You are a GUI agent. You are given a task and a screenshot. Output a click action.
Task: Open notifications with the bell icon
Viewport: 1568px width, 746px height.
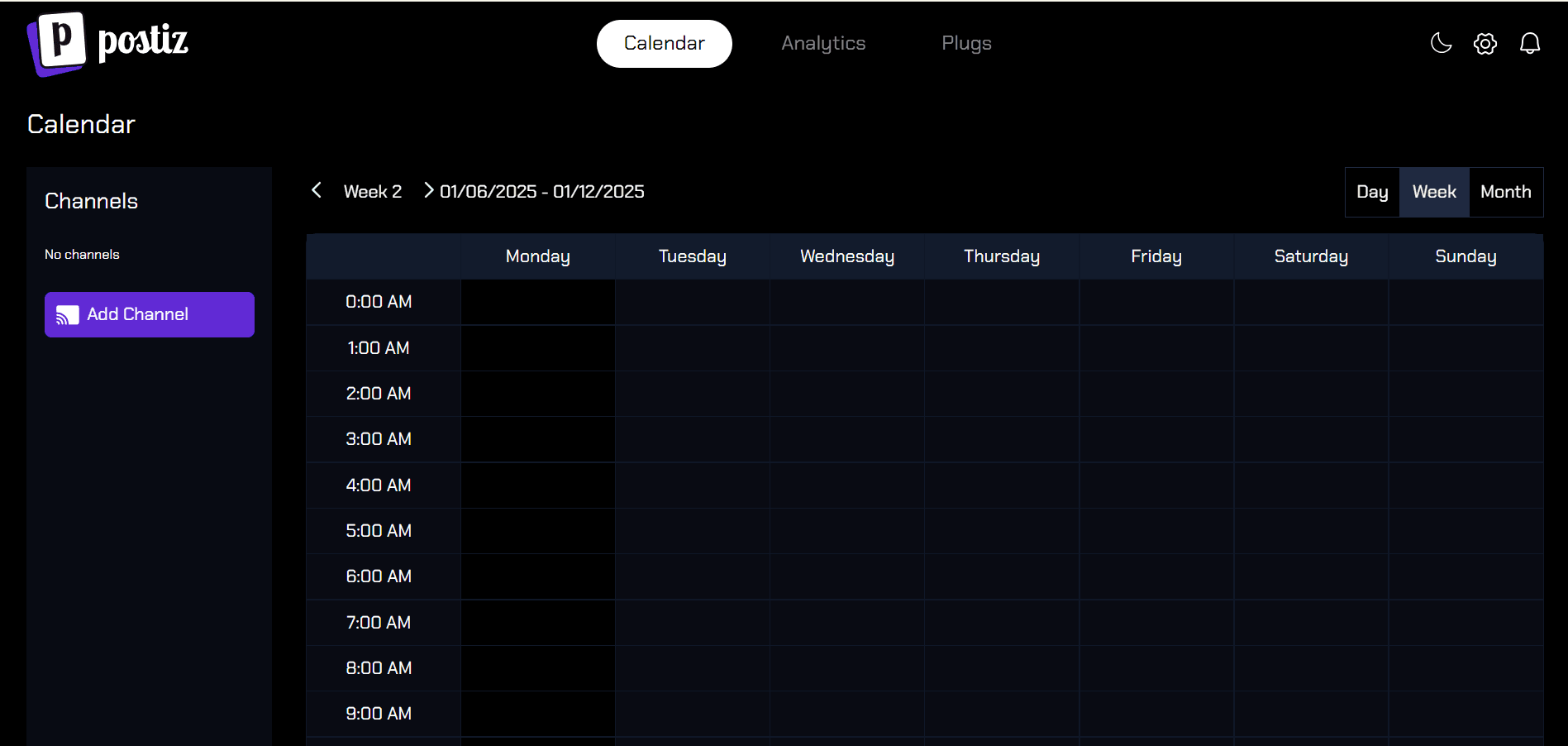[1529, 43]
